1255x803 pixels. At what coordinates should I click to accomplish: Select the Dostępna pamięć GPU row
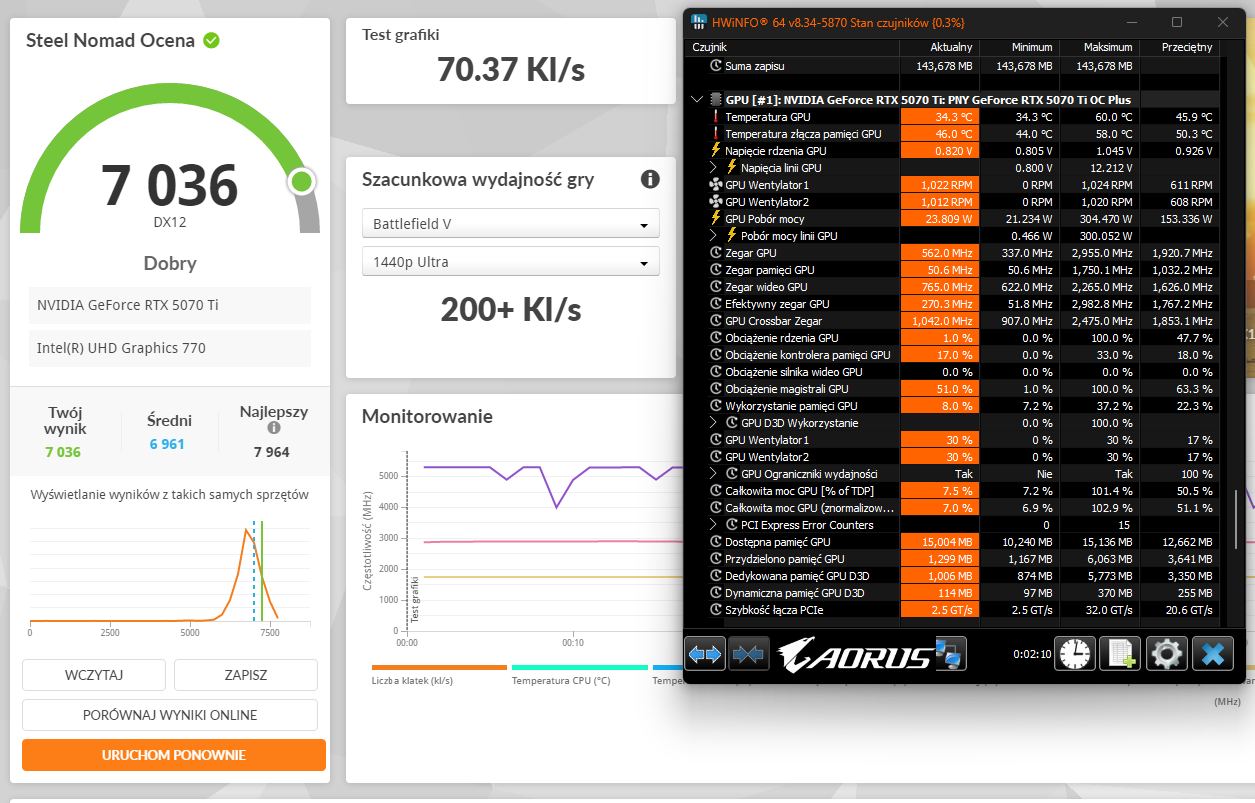[954, 542]
